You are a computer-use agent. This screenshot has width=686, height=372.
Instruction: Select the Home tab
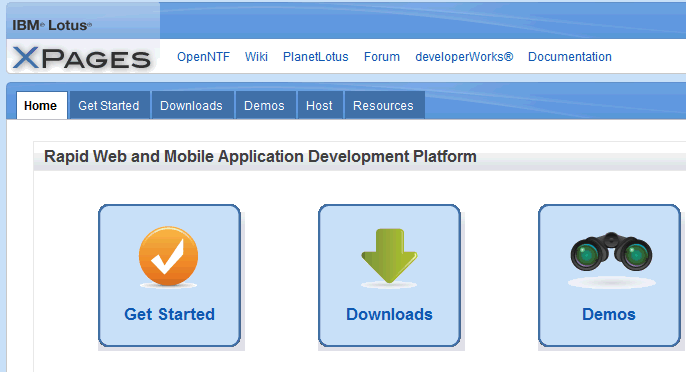click(42, 105)
